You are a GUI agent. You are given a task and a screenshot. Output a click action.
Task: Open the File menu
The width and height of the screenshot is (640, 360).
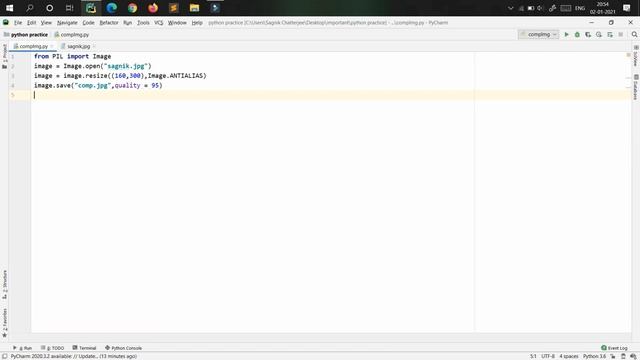pos(18,23)
